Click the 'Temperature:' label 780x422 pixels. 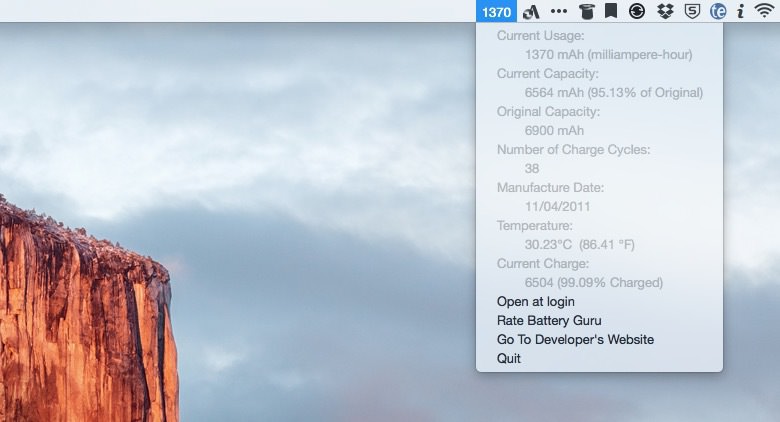click(534, 225)
